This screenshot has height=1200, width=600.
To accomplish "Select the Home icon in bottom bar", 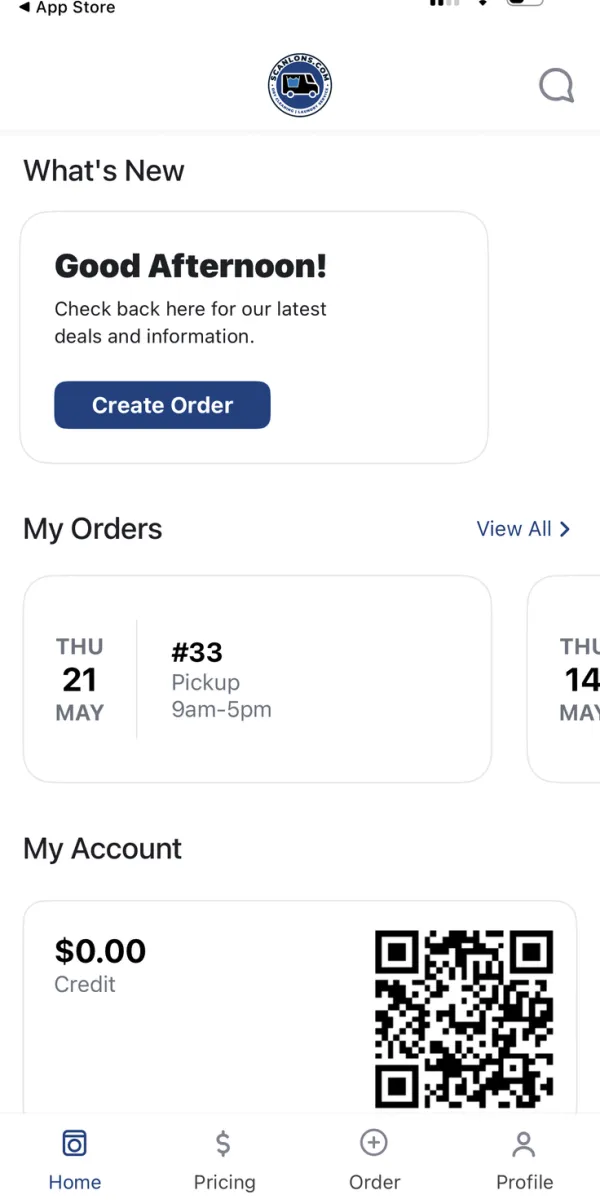I will tap(75, 1143).
